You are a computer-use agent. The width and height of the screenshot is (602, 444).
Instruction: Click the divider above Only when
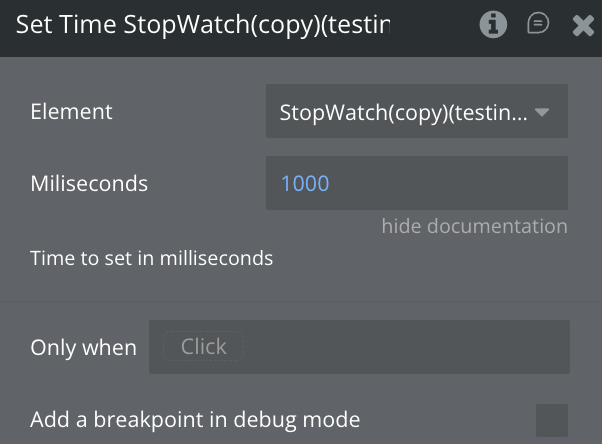pos(300,299)
